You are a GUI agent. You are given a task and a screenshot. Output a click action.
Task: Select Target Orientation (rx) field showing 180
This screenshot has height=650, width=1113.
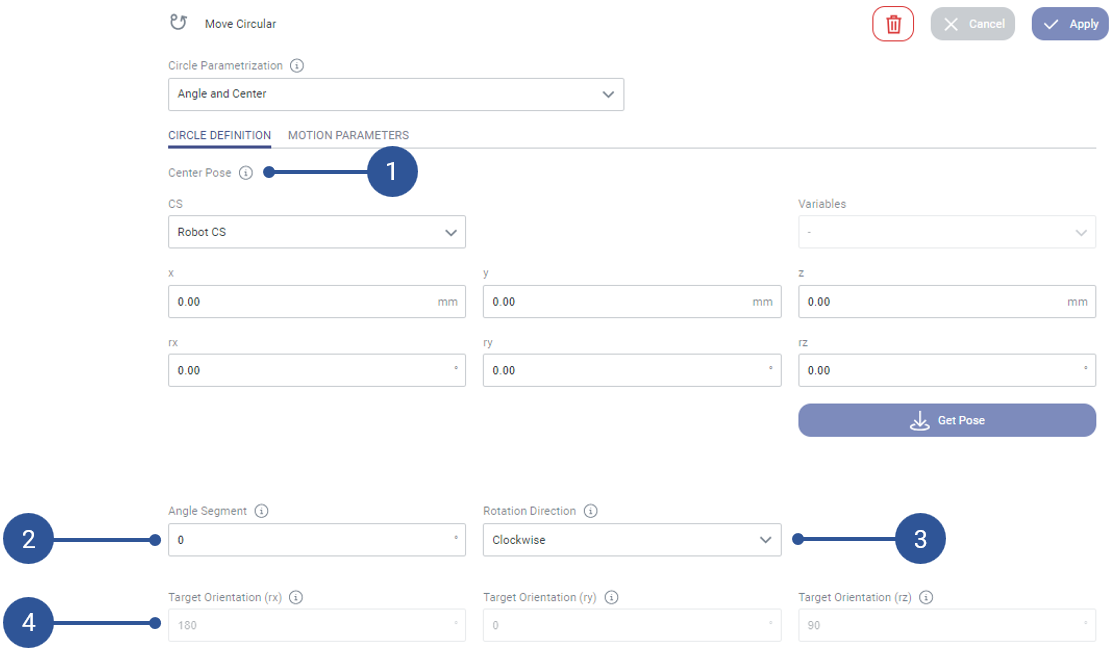click(x=317, y=625)
